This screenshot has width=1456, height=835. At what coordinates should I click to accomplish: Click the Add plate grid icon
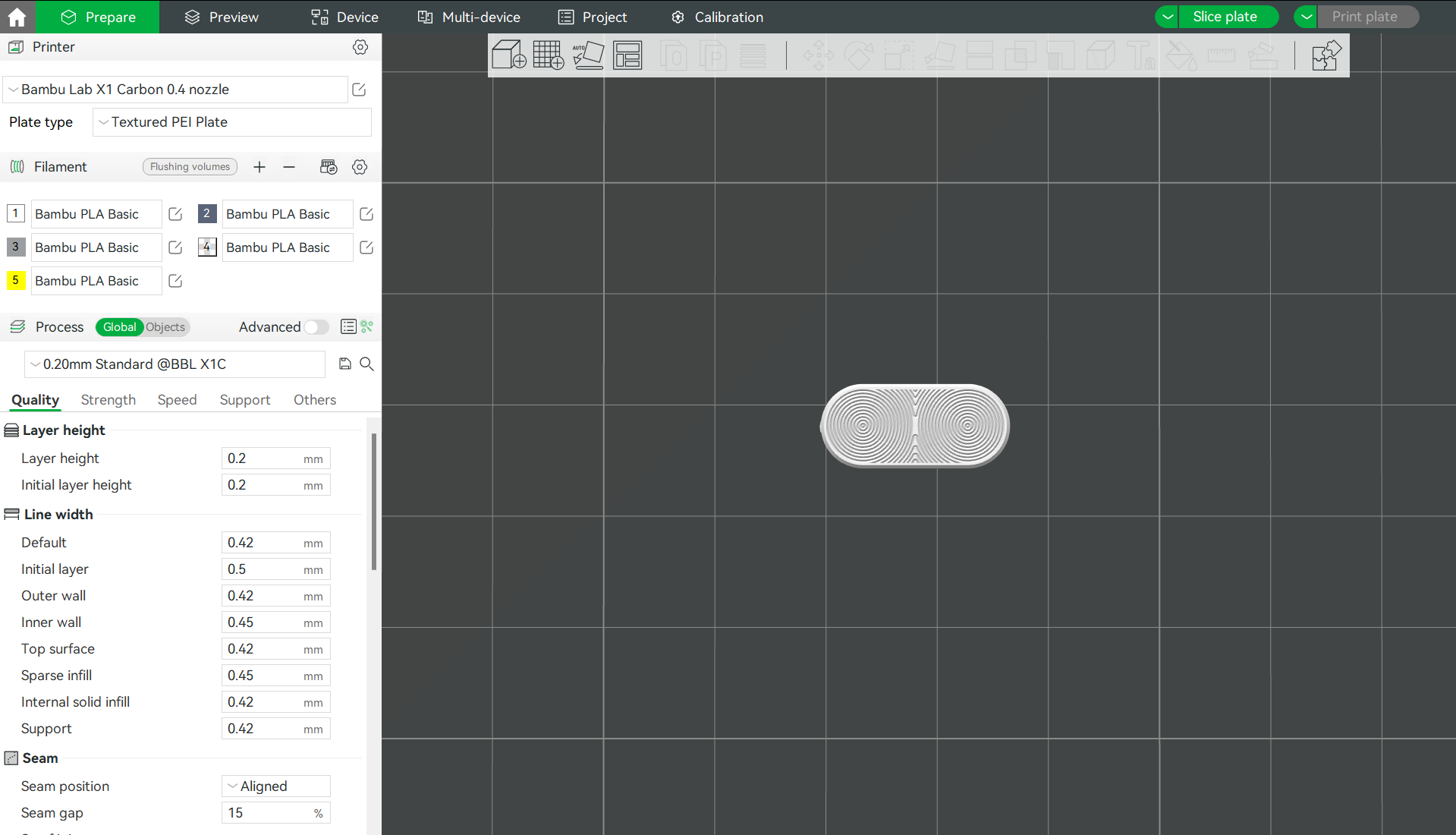coord(549,55)
